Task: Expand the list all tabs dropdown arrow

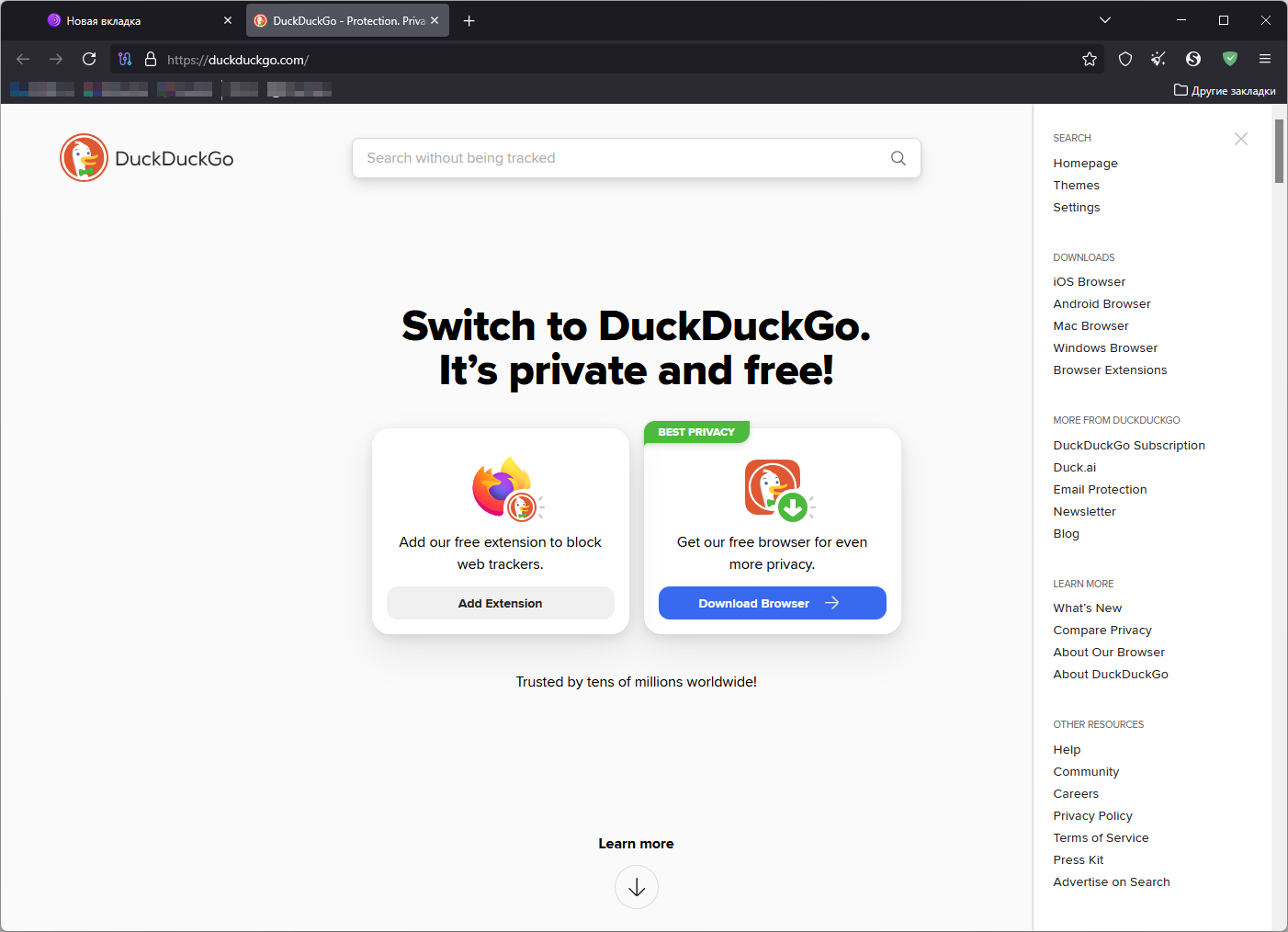Action: pyautogui.click(x=1105, y=20)
